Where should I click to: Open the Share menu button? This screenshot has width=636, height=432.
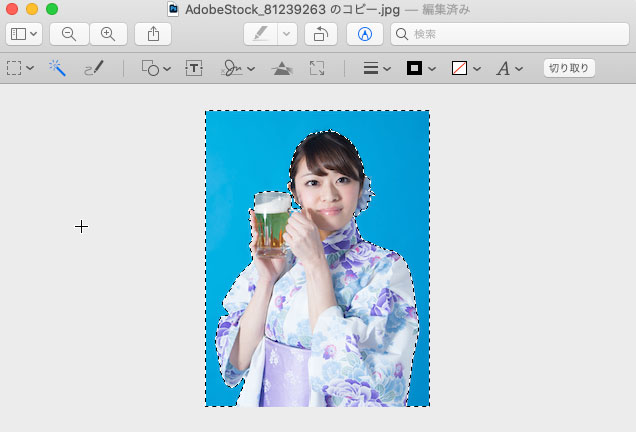click(153, 34)
